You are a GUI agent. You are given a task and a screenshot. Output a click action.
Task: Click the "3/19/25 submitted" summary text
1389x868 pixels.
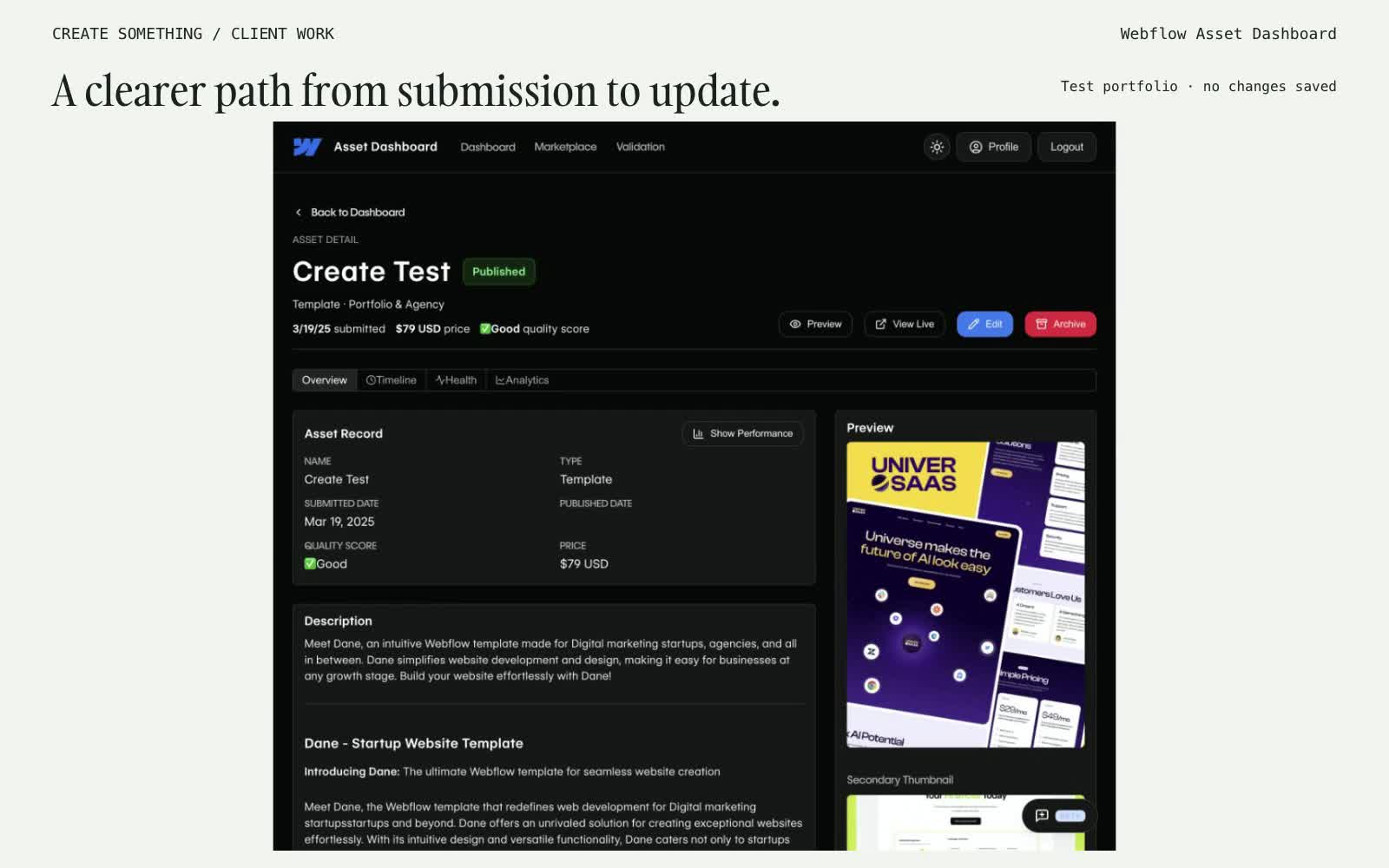(339, 329)
